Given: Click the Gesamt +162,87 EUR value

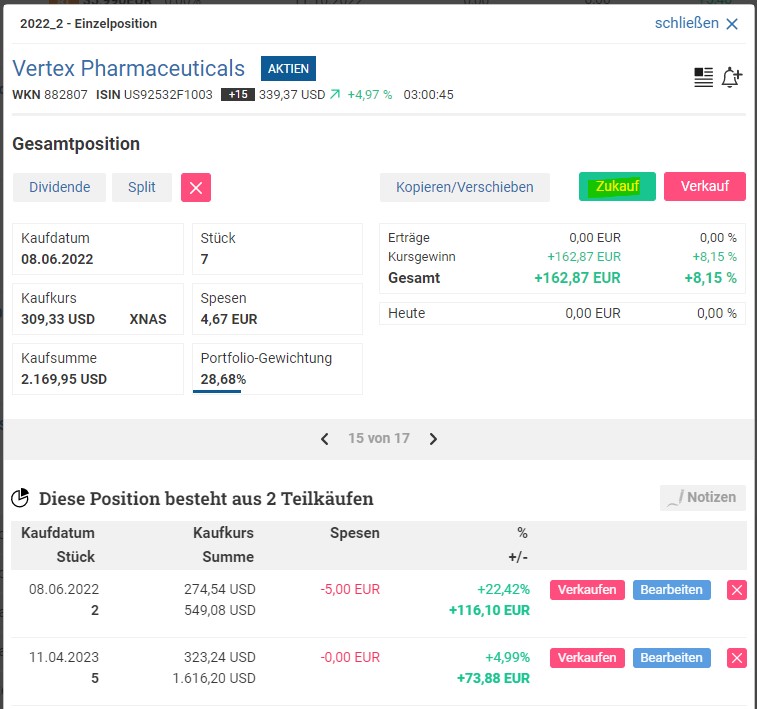Looking at the screenshot, I should (577, 278).
